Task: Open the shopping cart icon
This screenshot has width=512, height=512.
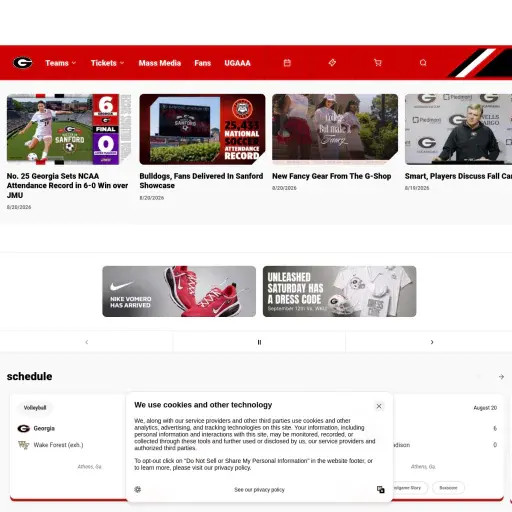Action: (x=378, y=63)
